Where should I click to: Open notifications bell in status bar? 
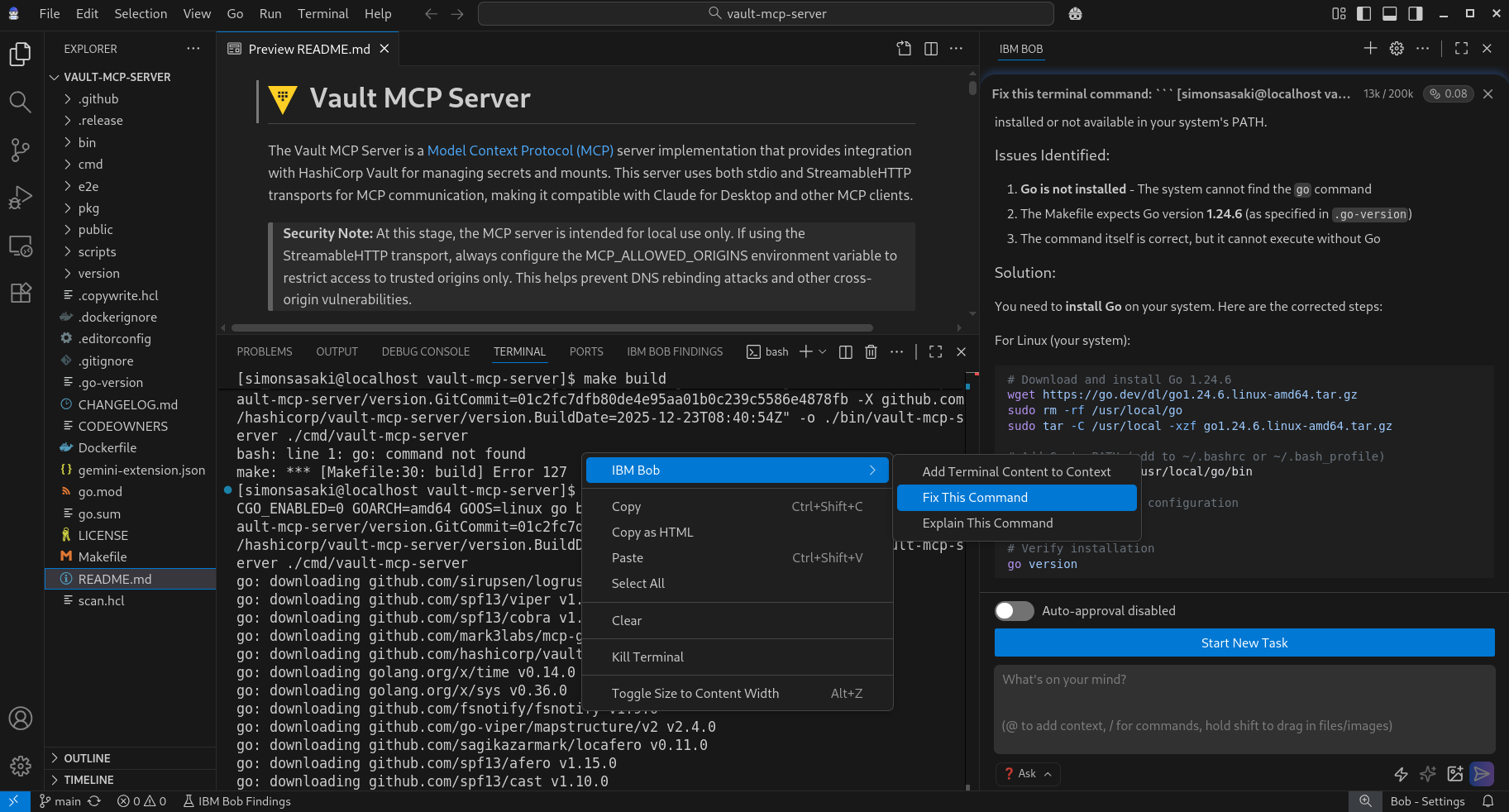coord(1488,801)
